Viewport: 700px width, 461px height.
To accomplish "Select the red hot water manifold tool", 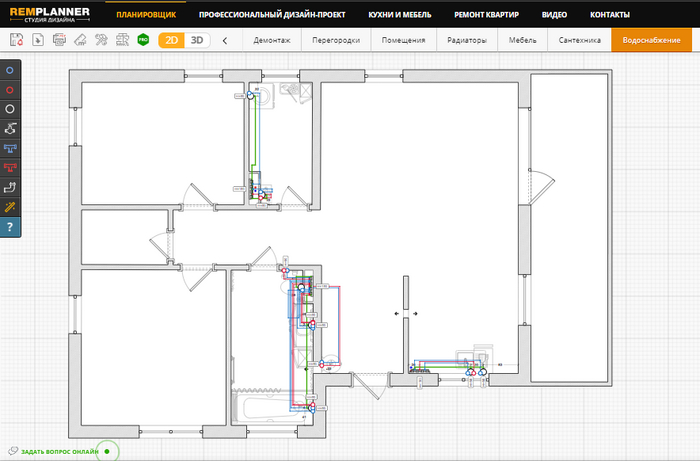I will (10, 167).
